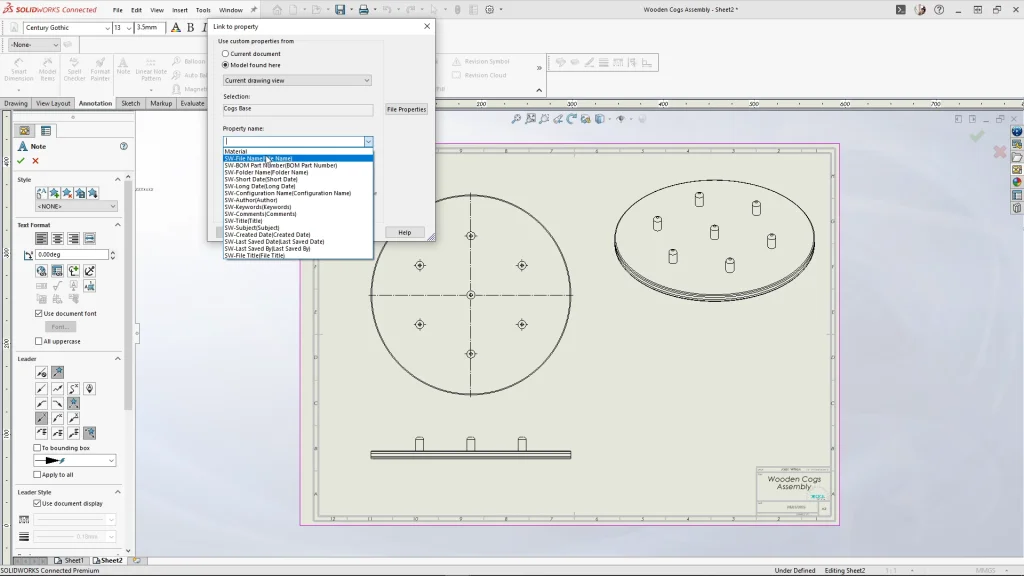
Task: Click the red X to cancel the note
Action: point(36,161)
